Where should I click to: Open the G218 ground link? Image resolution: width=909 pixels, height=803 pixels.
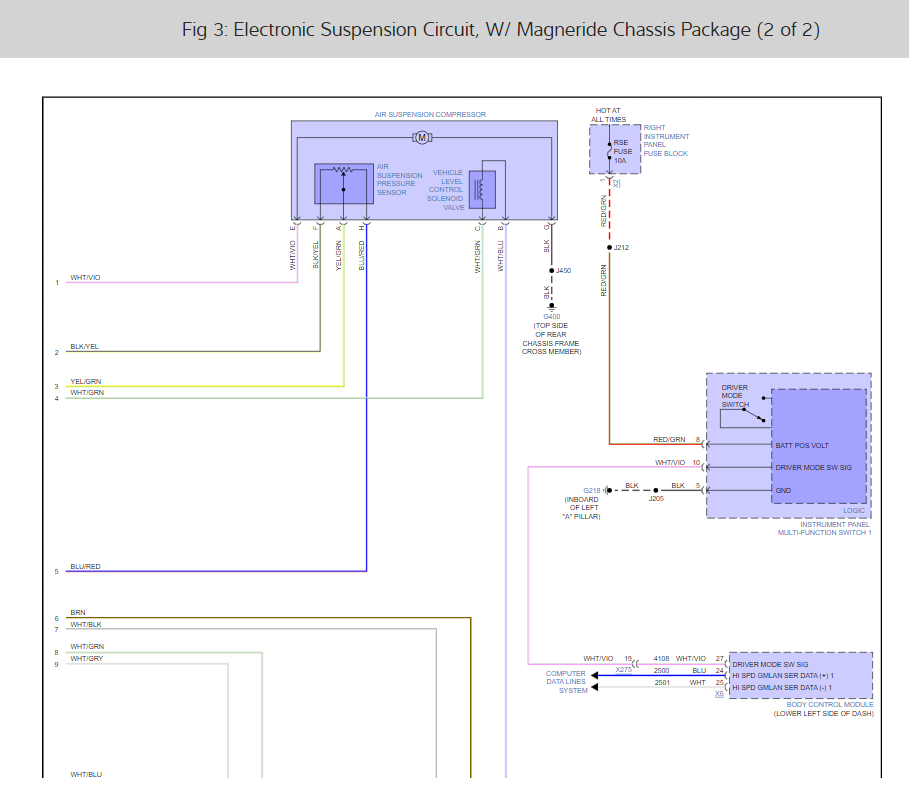click(592, 490)
